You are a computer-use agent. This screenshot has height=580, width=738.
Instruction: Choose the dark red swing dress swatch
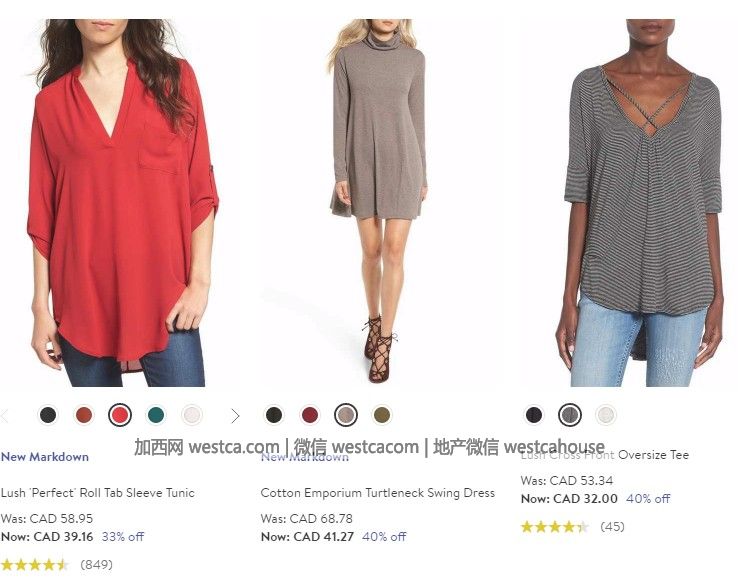point(310,415)
